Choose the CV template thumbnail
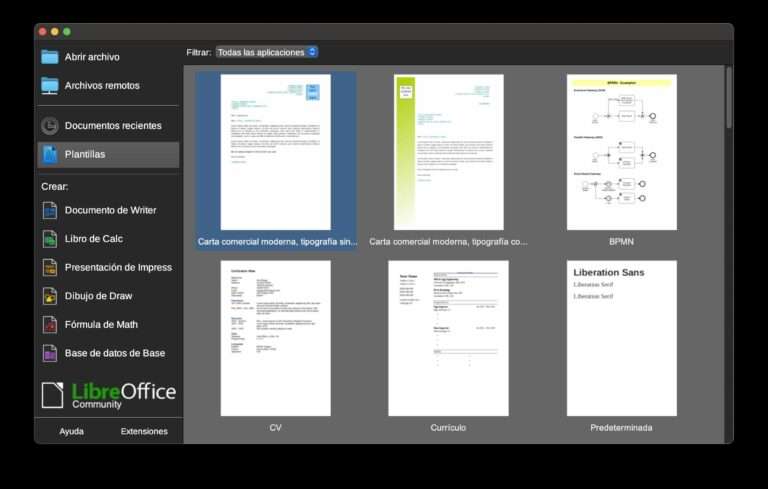This screenshot has height=489, width=768. tap(275, 338)
